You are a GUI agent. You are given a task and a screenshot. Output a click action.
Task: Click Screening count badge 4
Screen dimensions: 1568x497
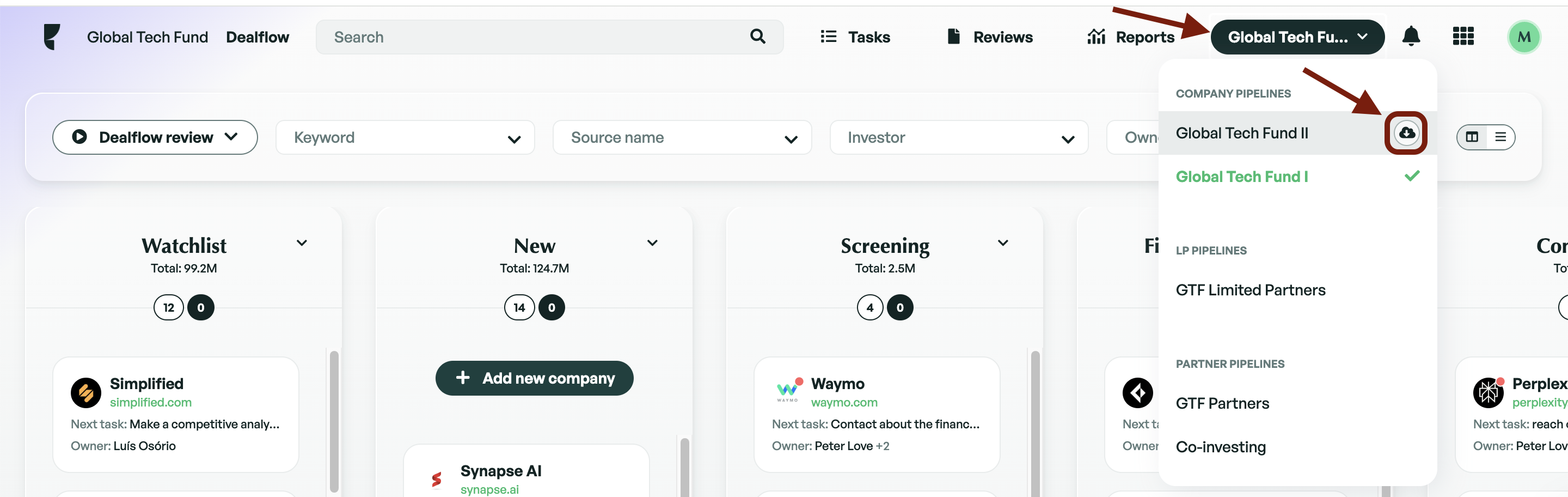(870, 307)
